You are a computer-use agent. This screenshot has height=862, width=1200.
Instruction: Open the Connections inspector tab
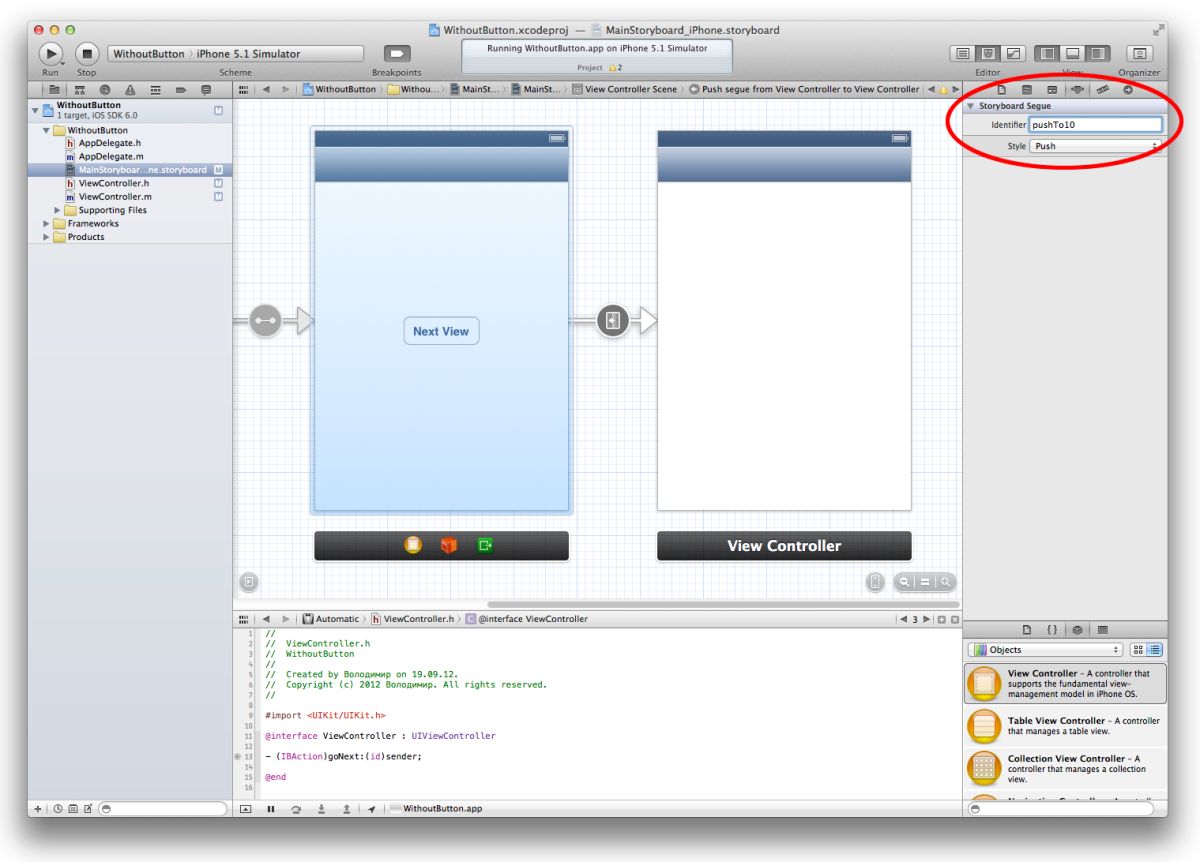tap(1128, 89)
